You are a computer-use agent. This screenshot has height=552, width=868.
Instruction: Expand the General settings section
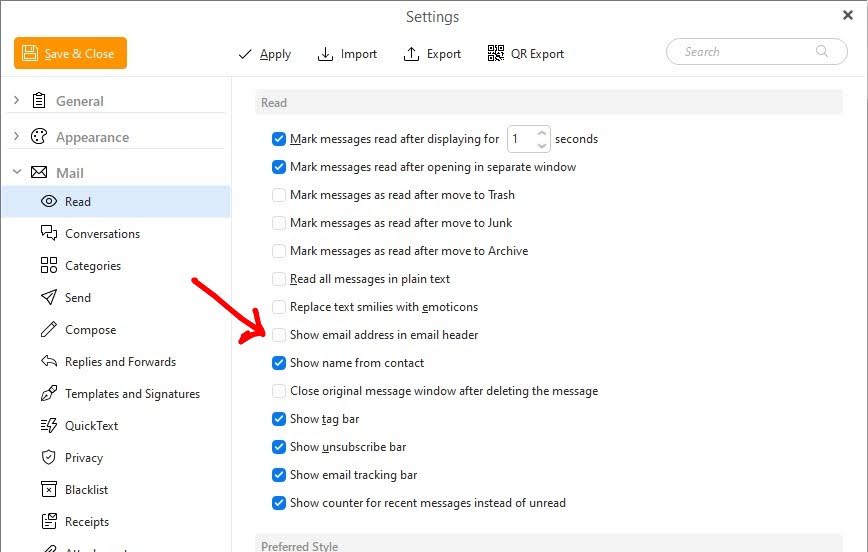17,101
